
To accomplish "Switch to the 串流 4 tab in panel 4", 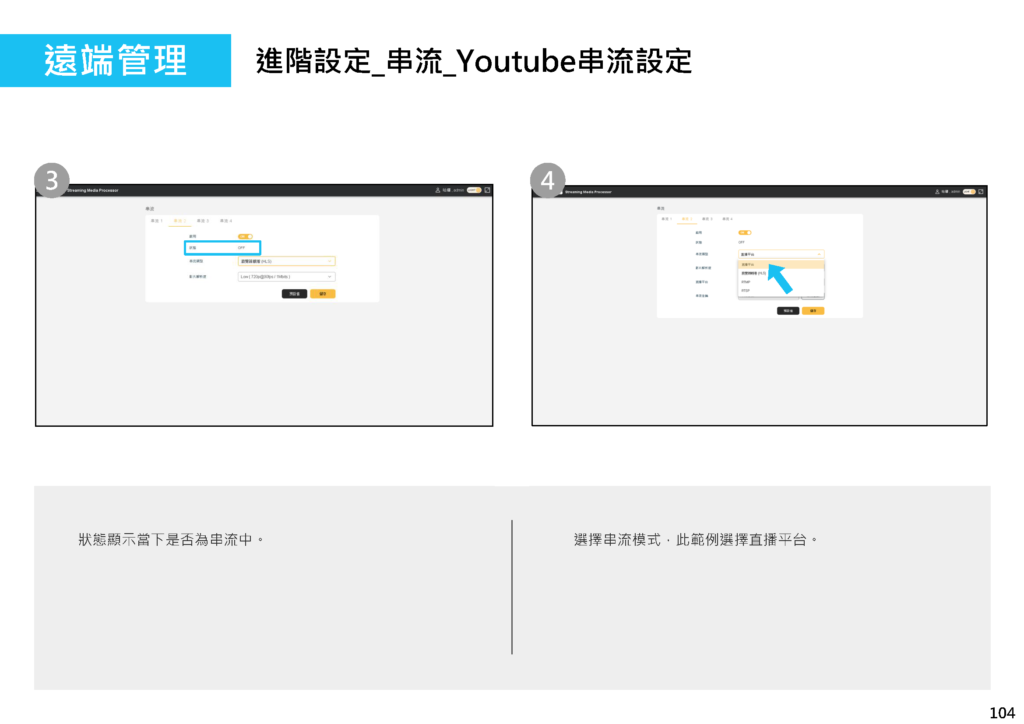I will 726,218.
